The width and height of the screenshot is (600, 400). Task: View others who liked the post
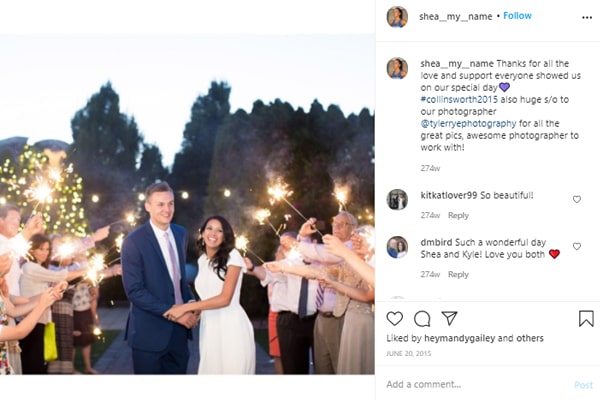[x=532, y=339]
